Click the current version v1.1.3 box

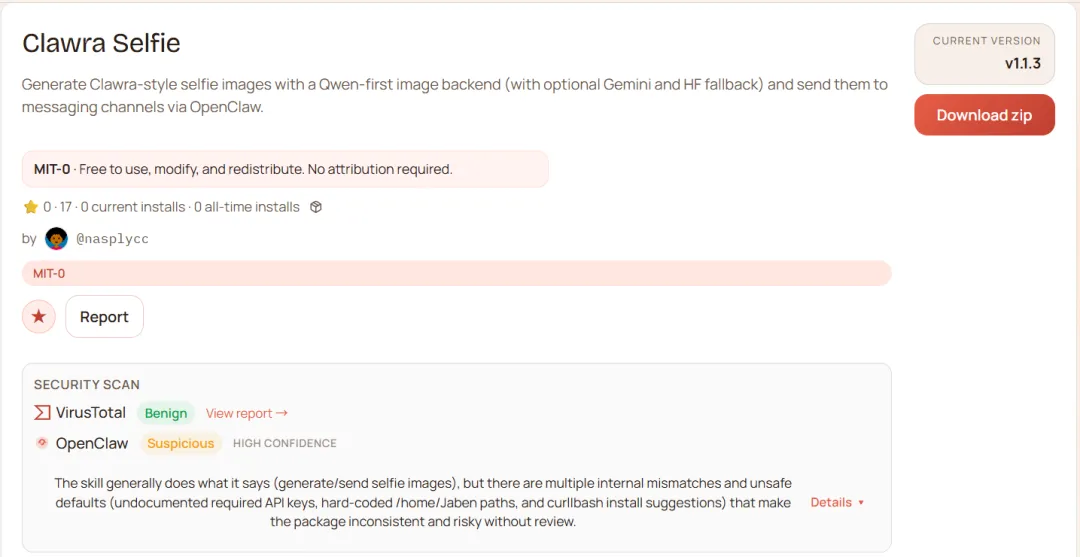click(984, 54)
